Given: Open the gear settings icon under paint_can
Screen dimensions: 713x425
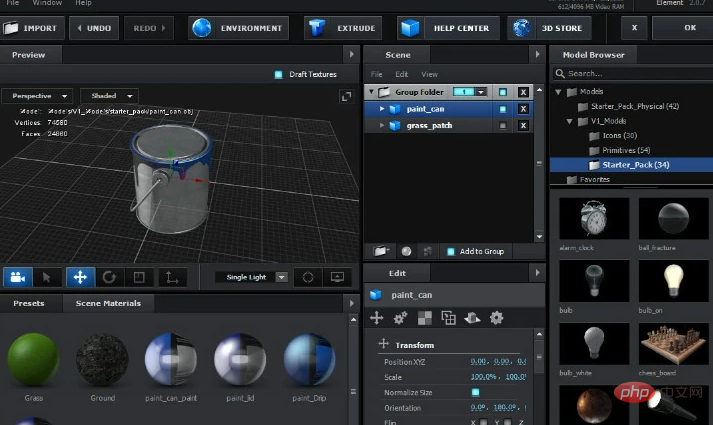Looking at the screenshot, I should click(496, 318).
